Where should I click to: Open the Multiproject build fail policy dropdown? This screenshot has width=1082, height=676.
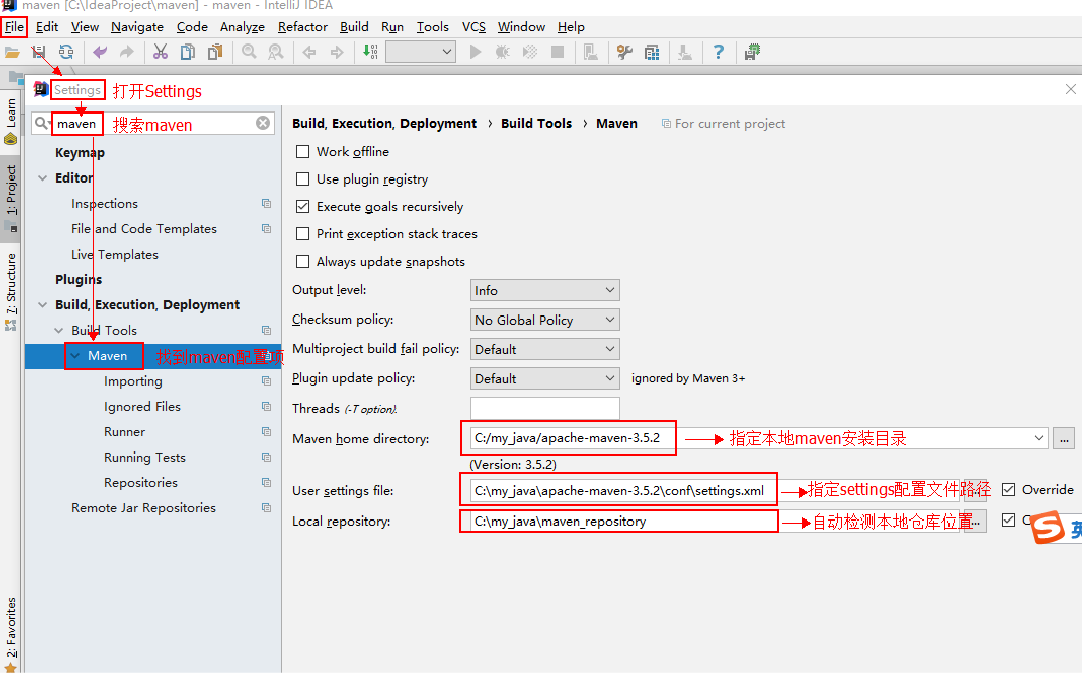[x=544, y=349]
